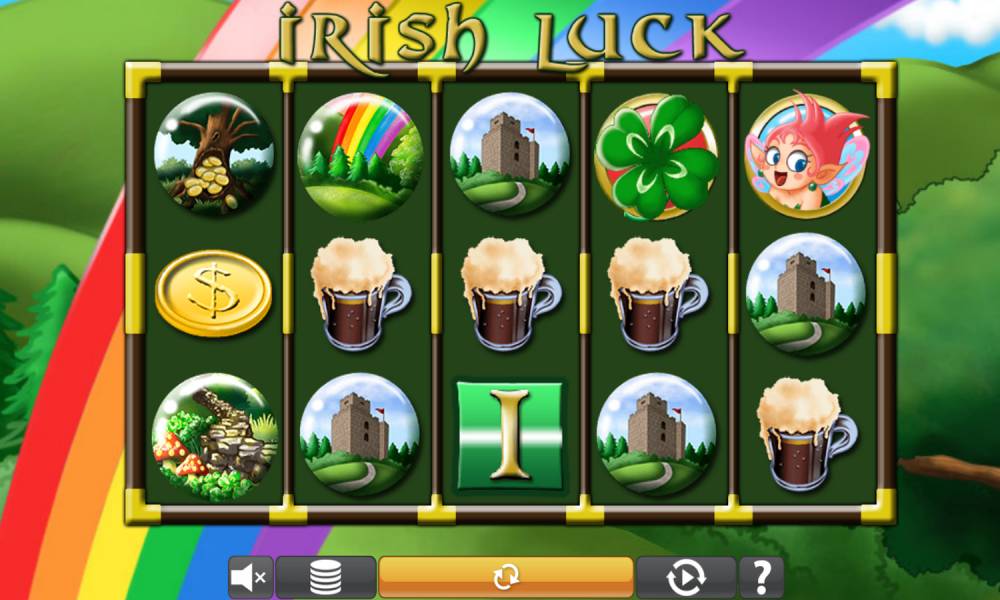Click the gold dollar coin symbol
This screenshot has height=600, width=1000.
pyautogui.click(x=214, y=293)
